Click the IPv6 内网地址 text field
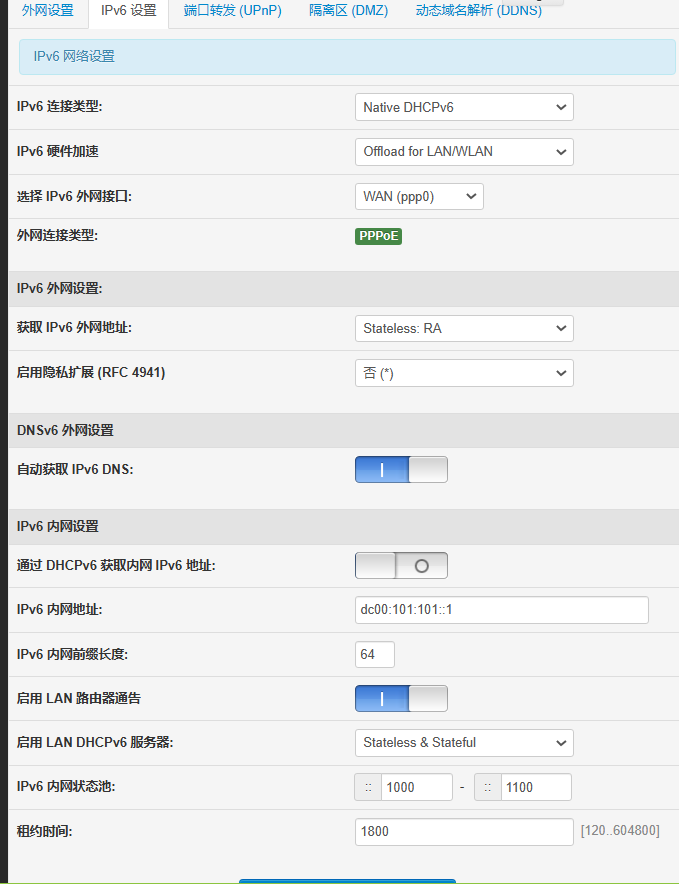Screen dimensions: 679x884 pos(501,610)
